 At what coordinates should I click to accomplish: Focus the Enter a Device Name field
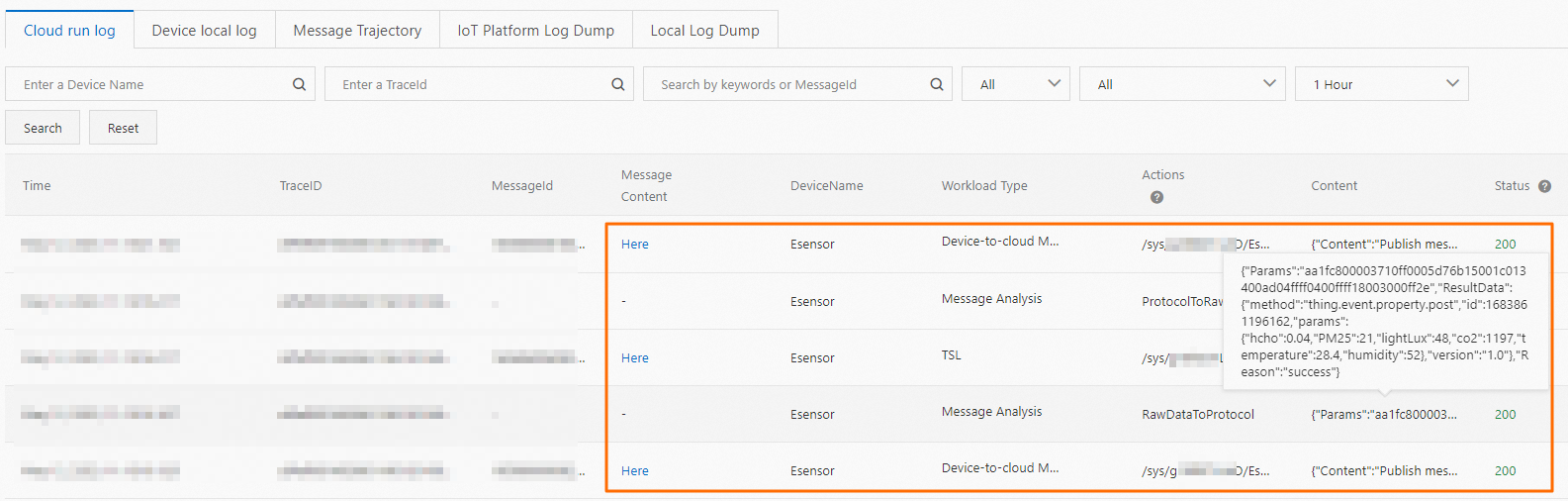158,84
